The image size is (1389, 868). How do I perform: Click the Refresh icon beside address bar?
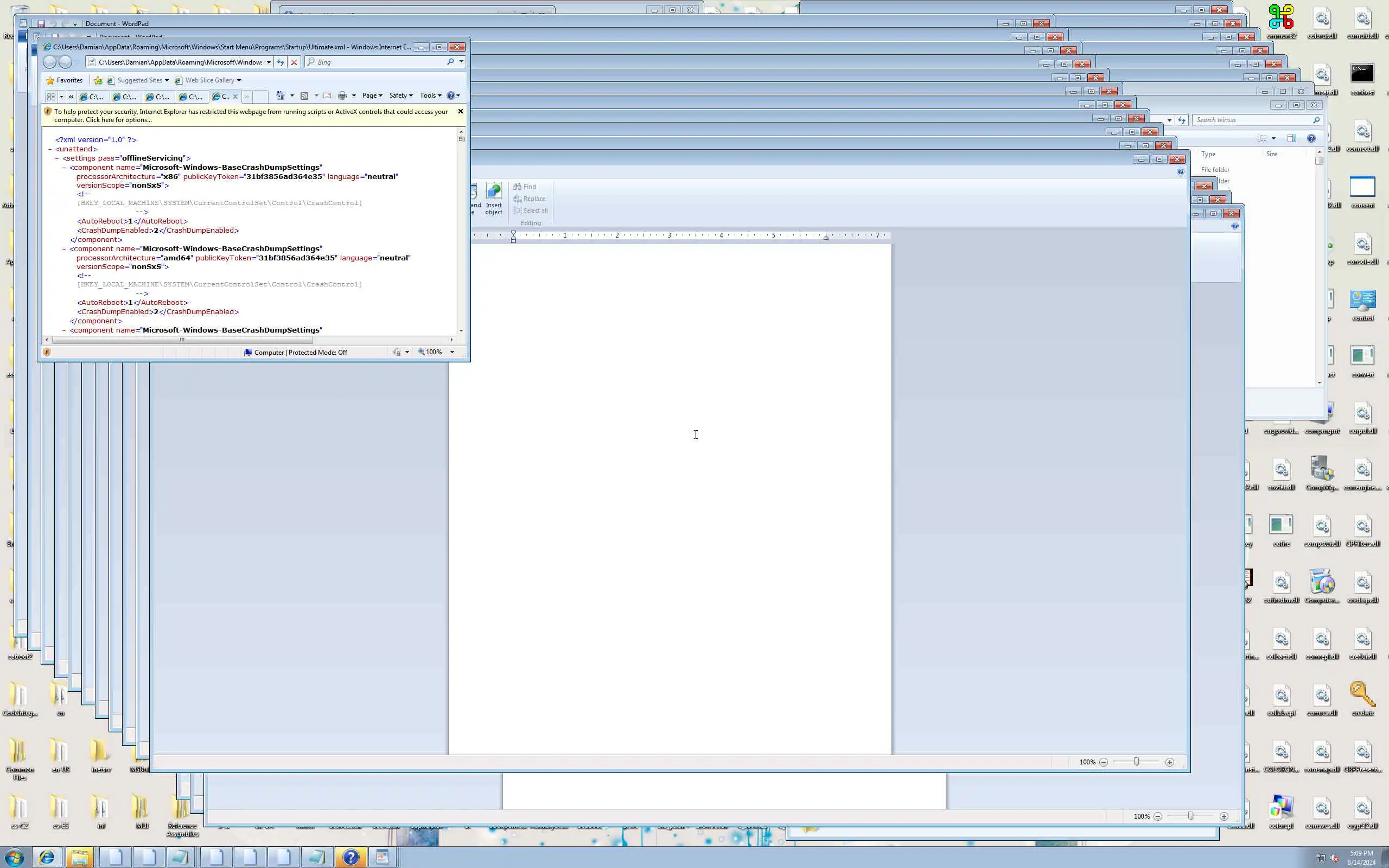(x=280, y=62)
